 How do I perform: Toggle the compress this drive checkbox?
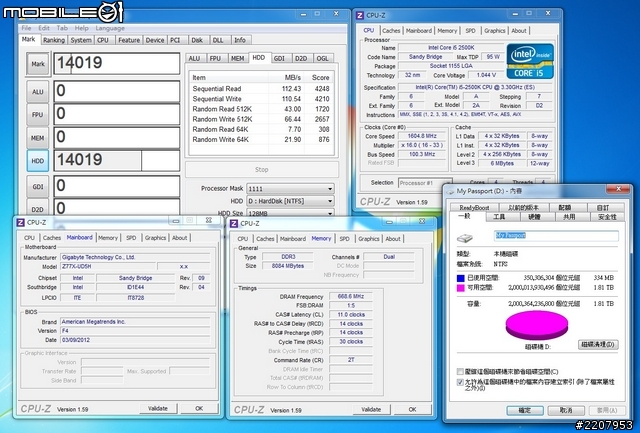460,371
